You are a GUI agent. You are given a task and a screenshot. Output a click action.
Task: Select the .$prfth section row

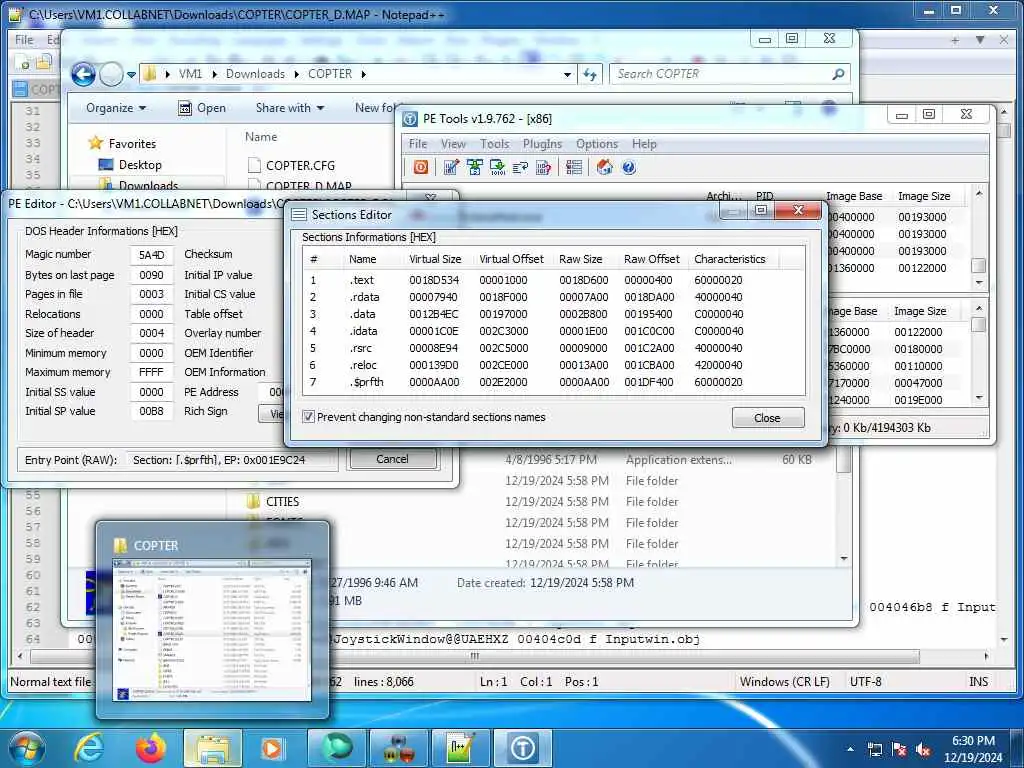[554, 382]
